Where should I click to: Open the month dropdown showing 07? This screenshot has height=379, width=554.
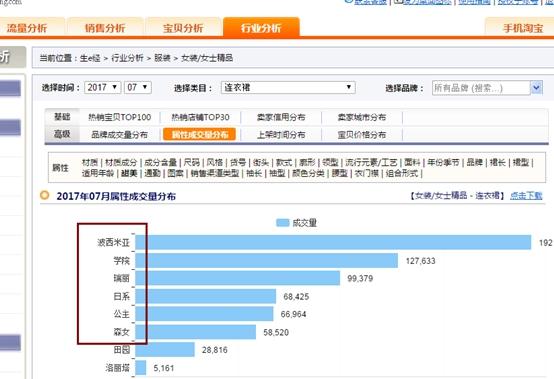[x=138, y=87]
